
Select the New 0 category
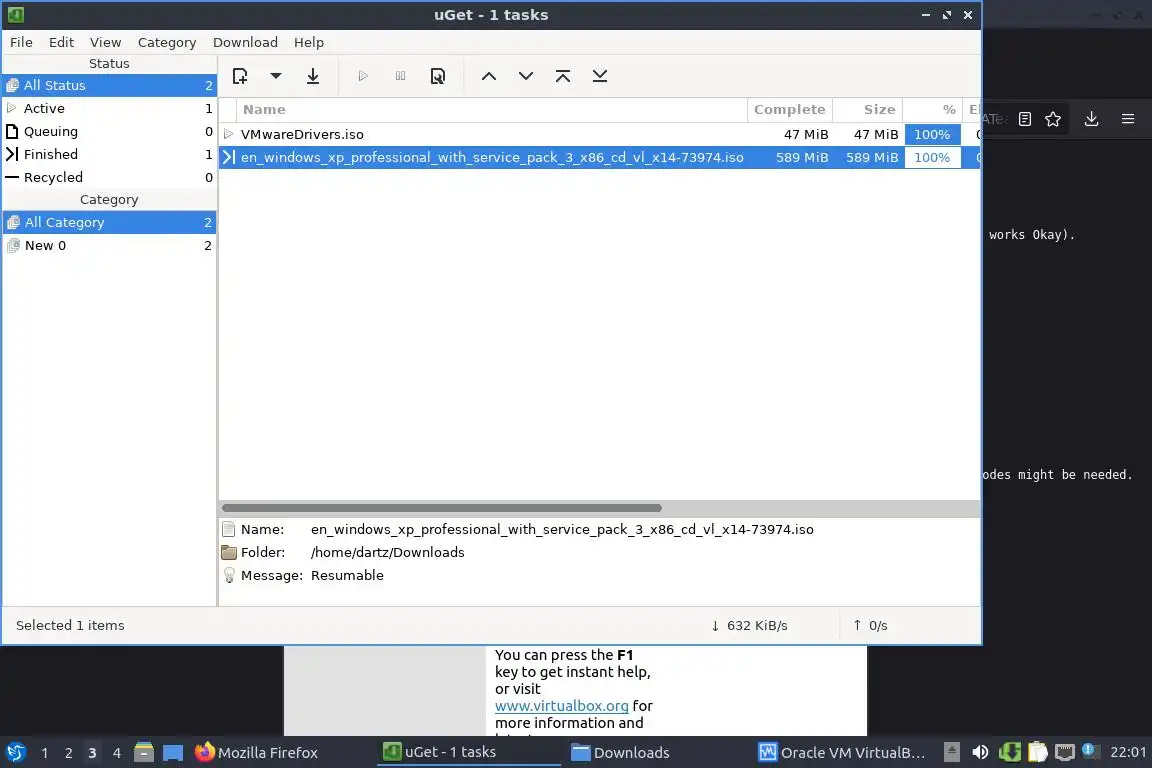(x=109, y=245)
